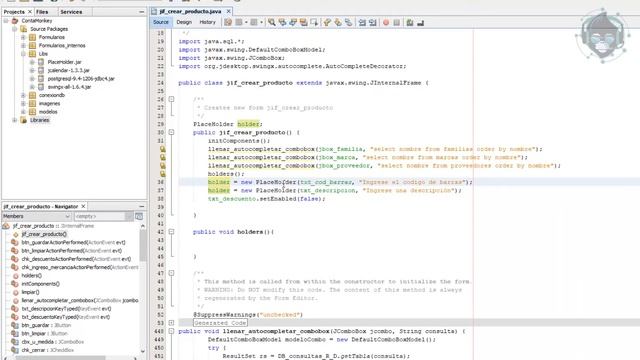Select the postgresql jdbc jar file
The image size is (640, 360).
point(81,78)
